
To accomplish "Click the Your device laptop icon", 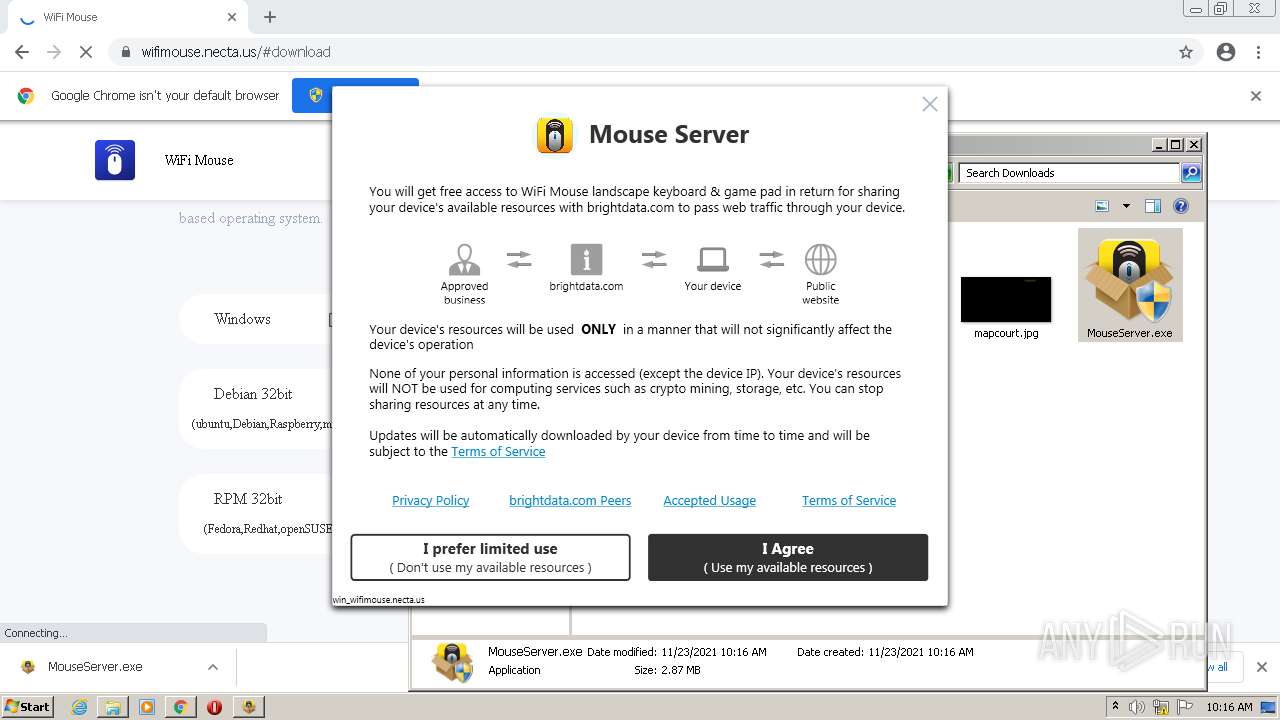I will (712, 259).
